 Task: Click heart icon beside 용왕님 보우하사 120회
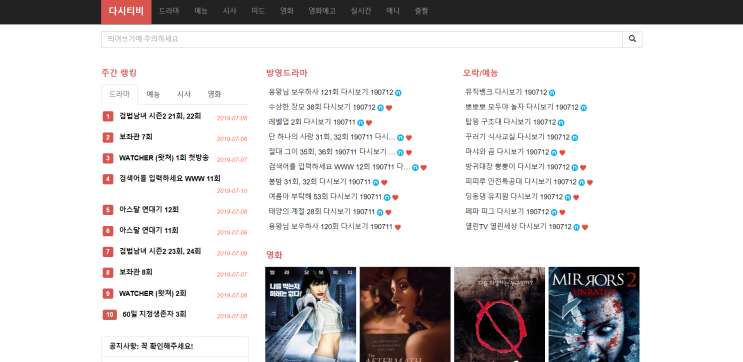(398, 227)
